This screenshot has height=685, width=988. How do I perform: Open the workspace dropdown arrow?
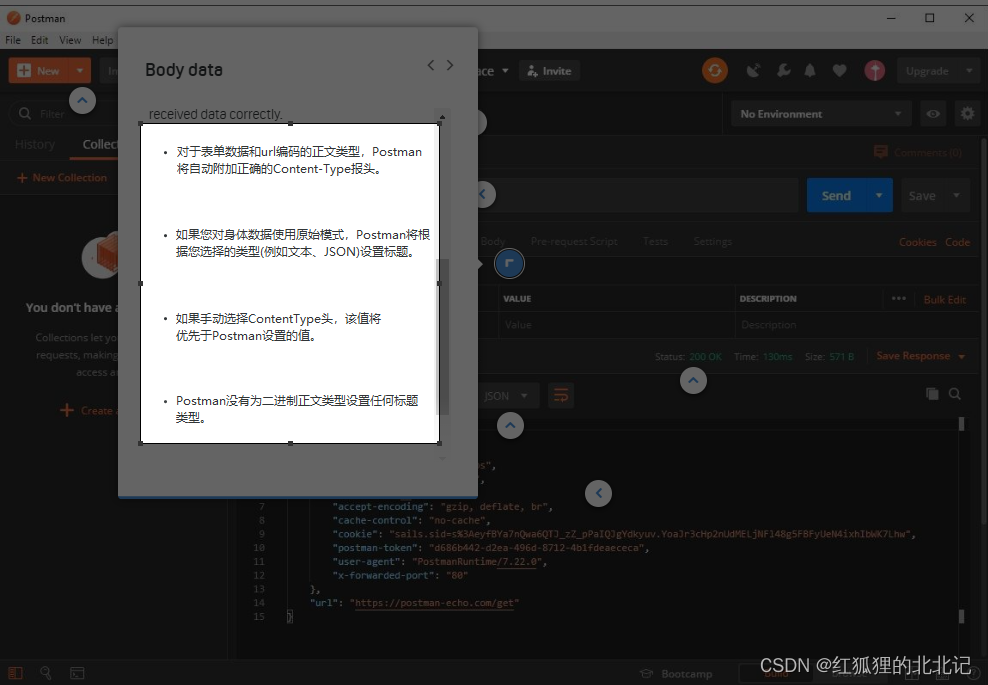[505, 71]
